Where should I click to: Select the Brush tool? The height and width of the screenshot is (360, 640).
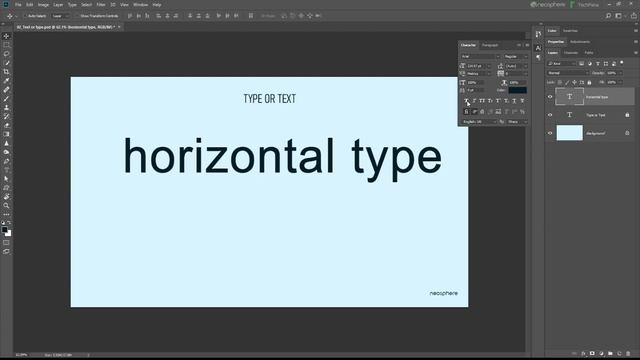[x=6, y=99]
